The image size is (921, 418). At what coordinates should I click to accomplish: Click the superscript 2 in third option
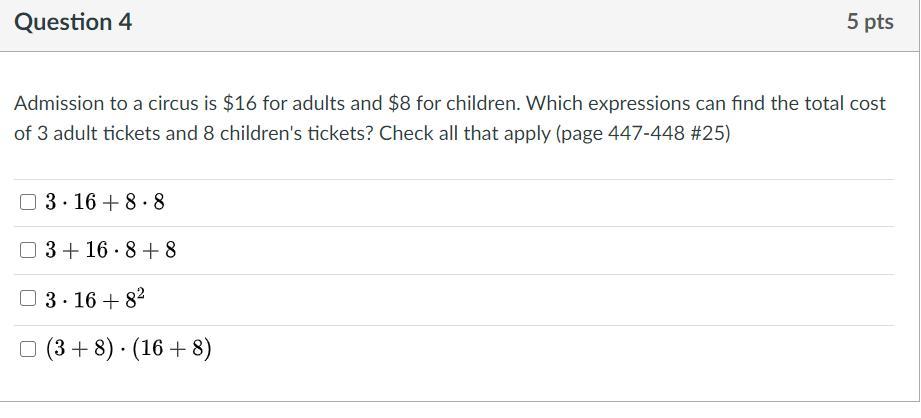coord(141,293)
